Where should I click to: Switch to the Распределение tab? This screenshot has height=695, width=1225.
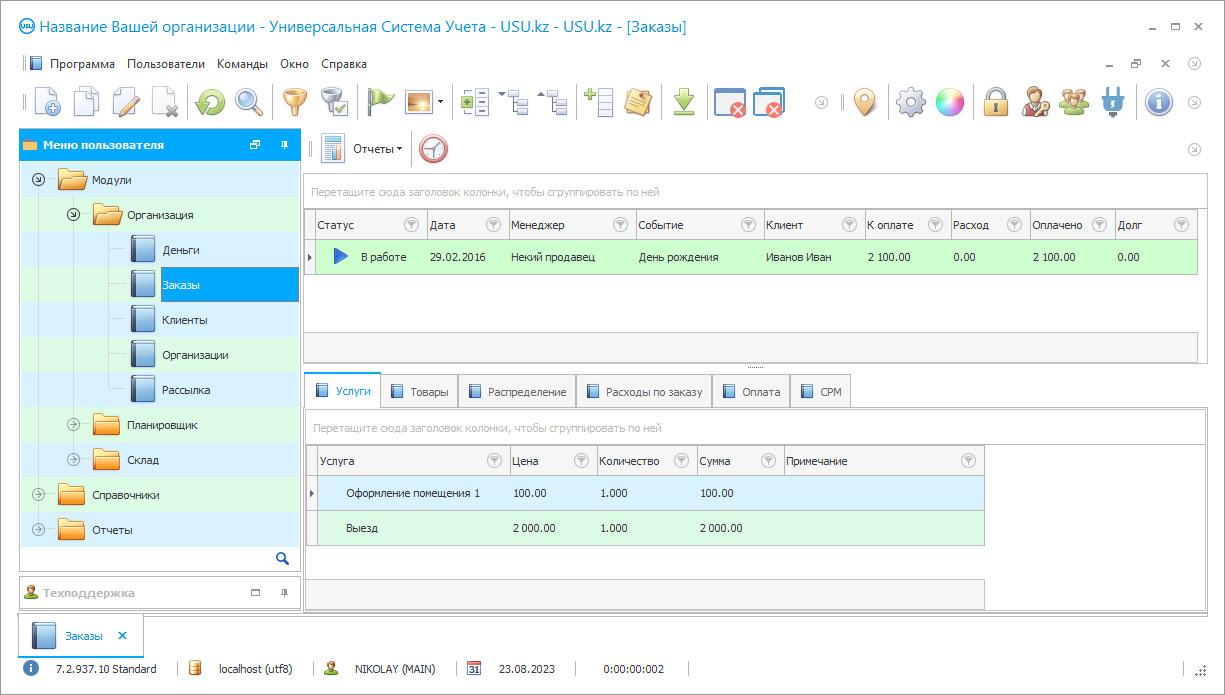pos(516,392)
